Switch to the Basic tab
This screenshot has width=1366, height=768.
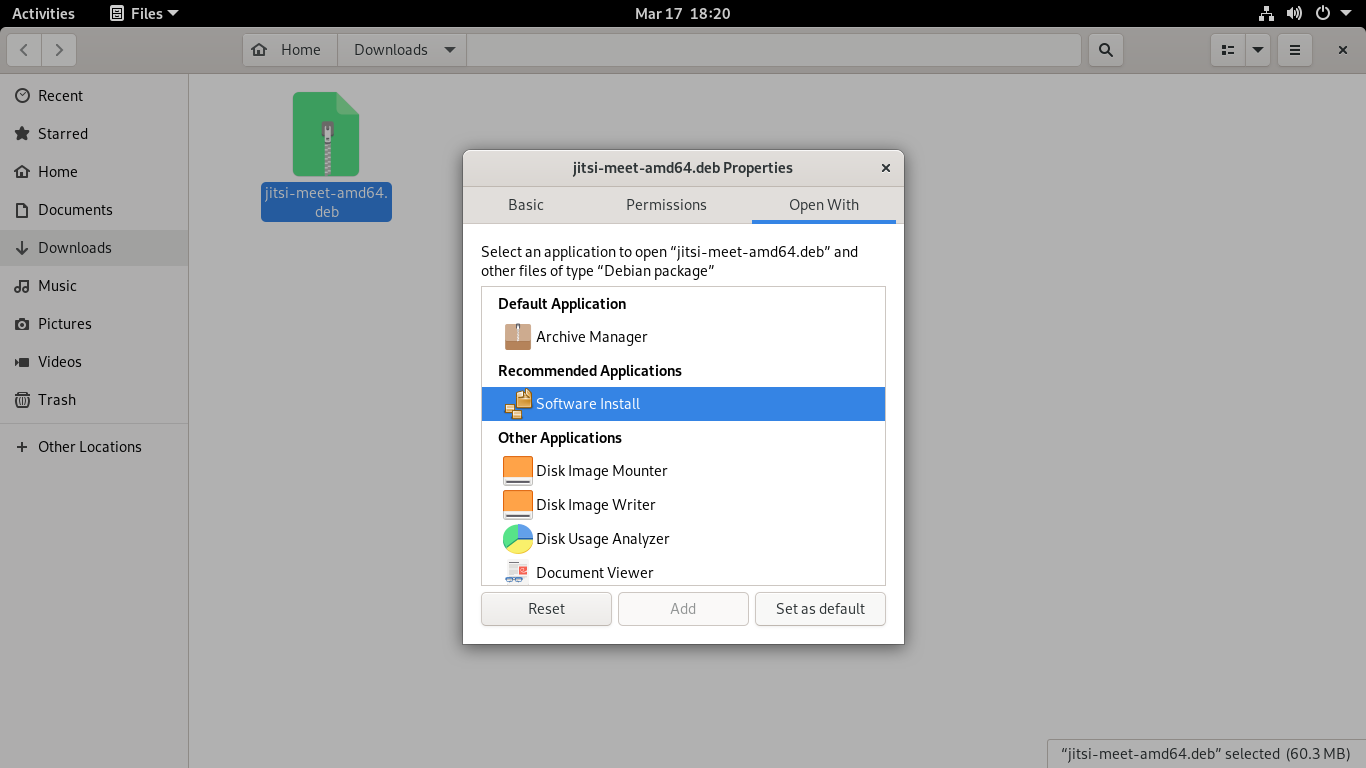(526, 205)
